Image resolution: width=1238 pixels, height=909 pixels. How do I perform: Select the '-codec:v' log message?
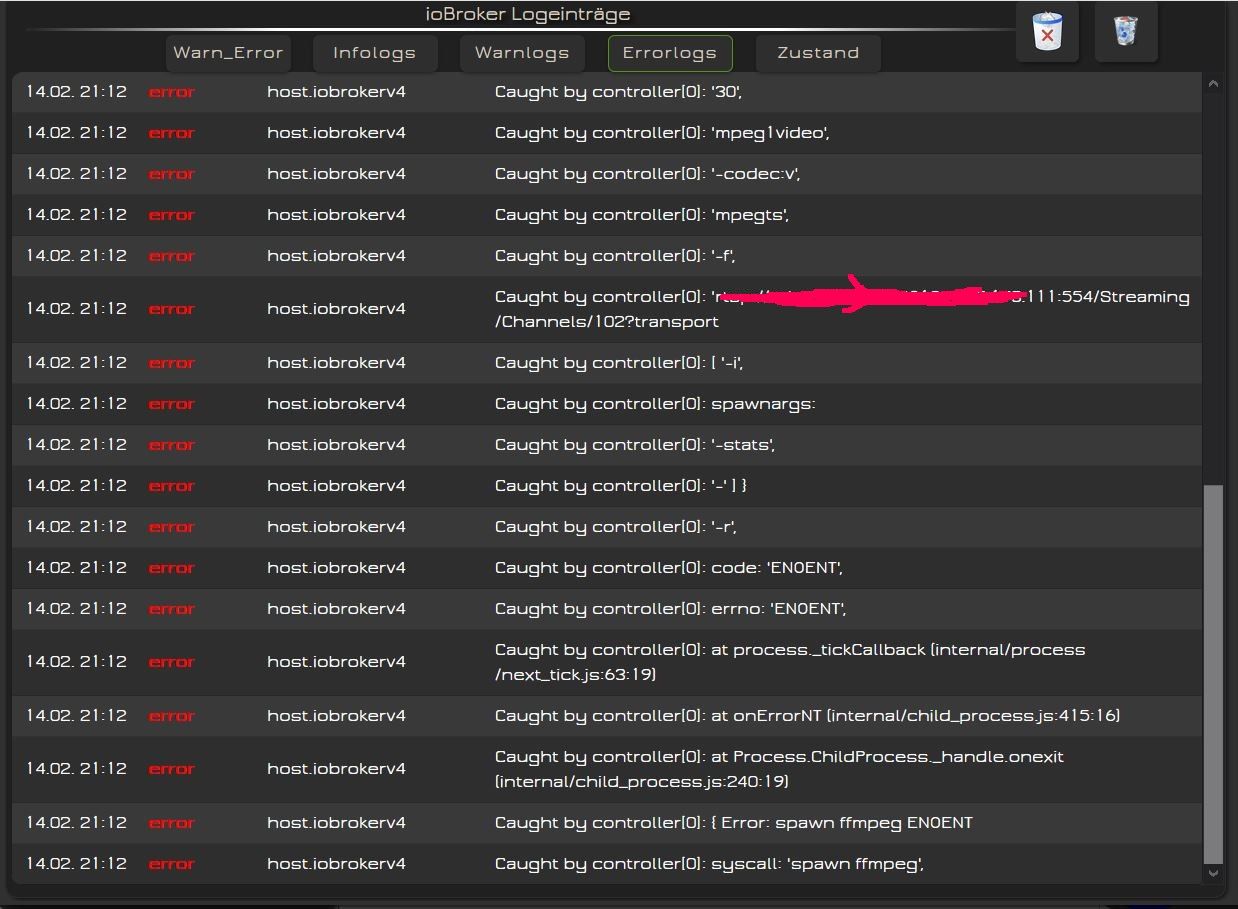(648, 174)
